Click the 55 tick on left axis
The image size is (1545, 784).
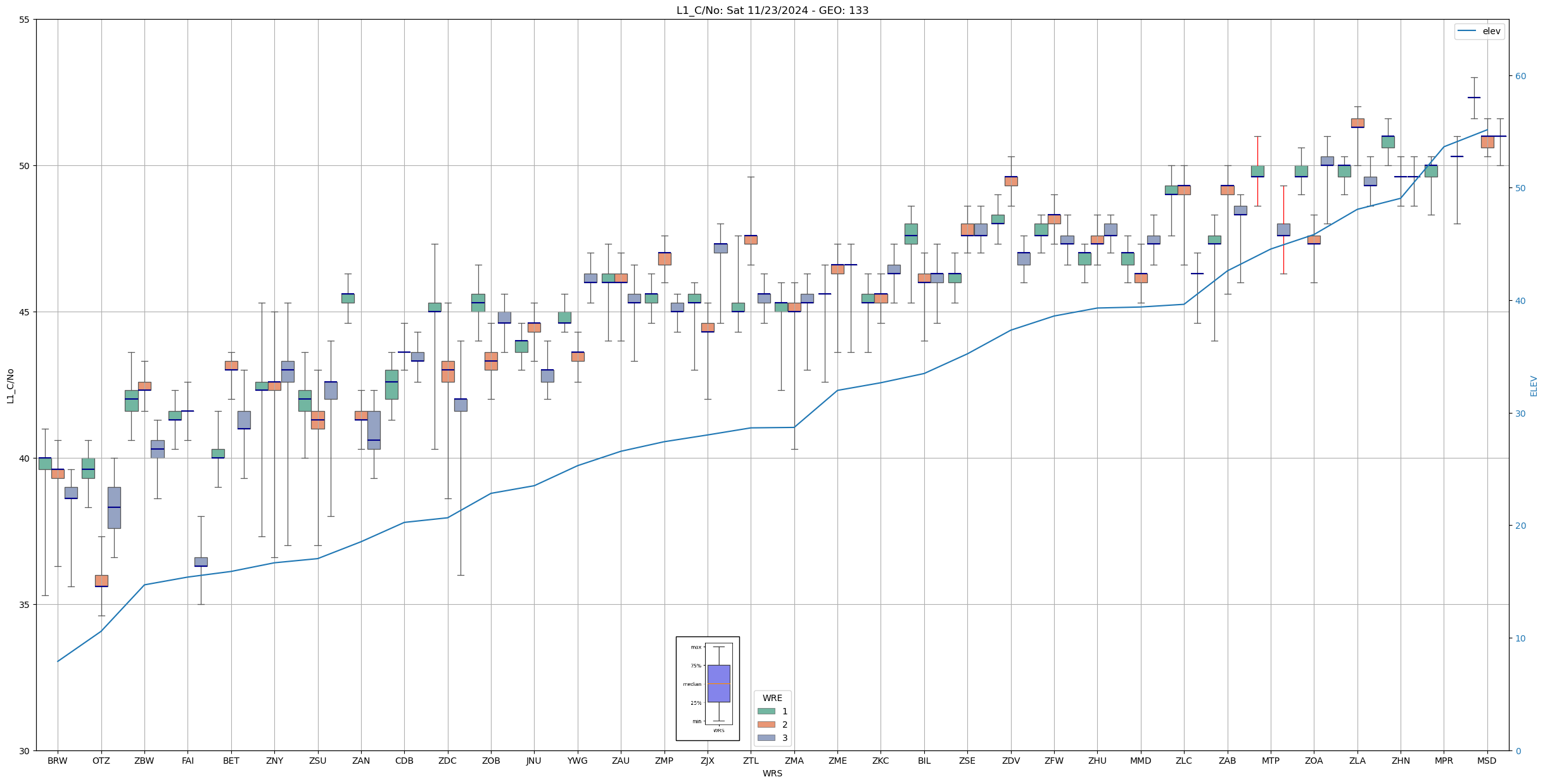pos(24,20)
